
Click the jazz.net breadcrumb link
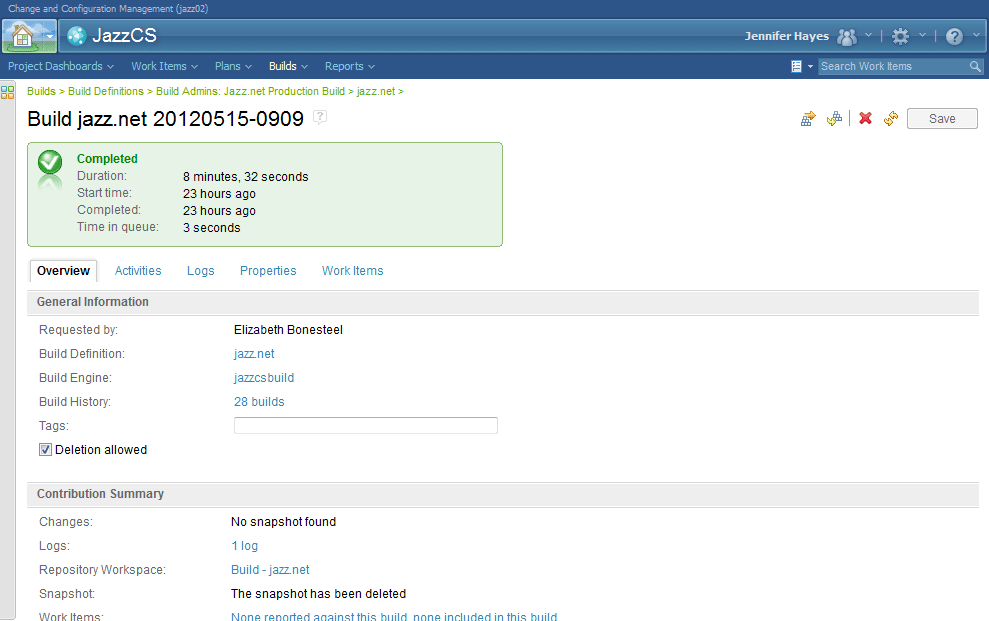click(376, 91)
